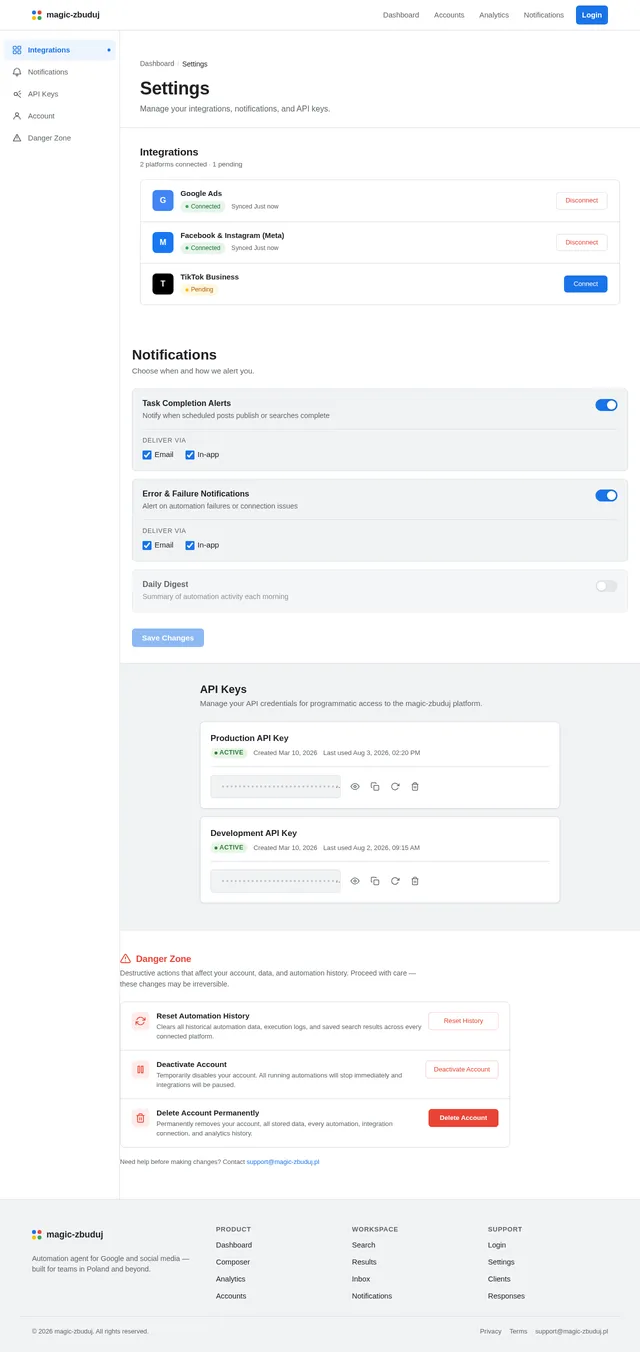Click the key icon beside API Keys

click(17, 94)
